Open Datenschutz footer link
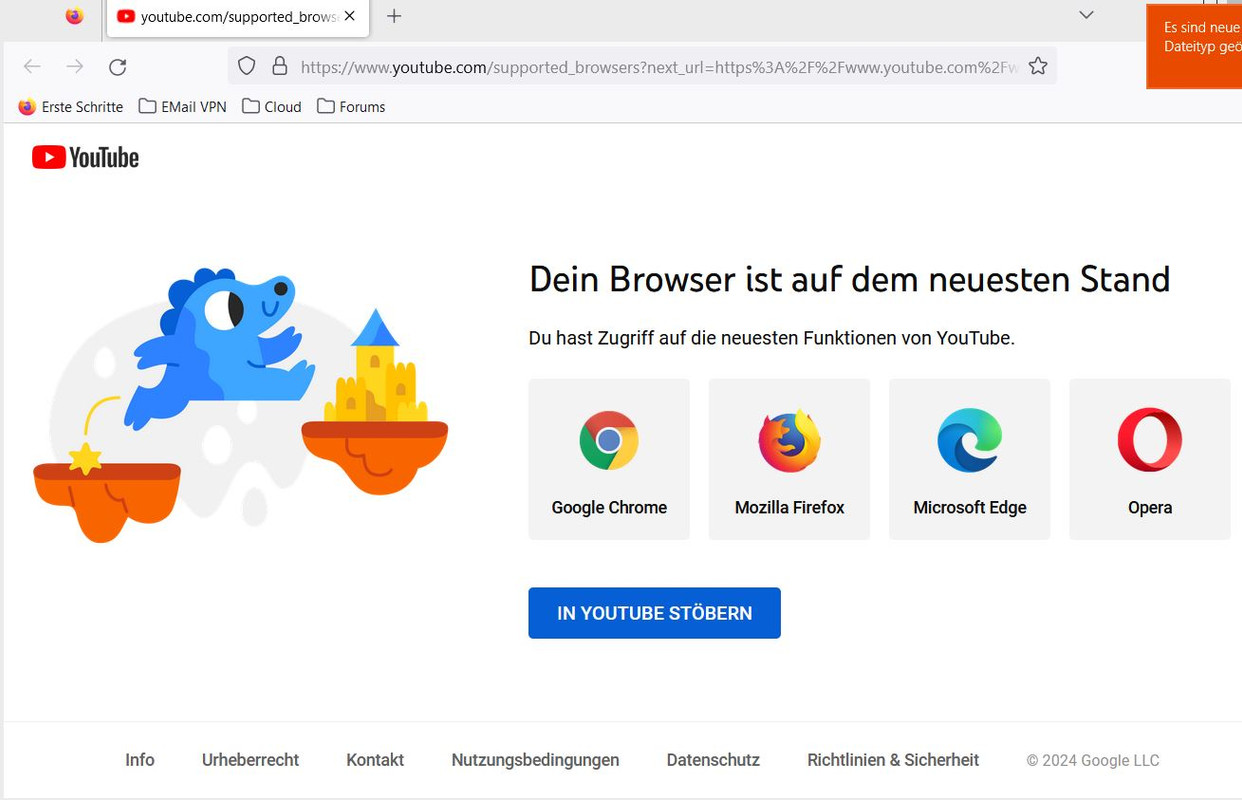This screenshot has width=1242, height=800. pos(713,760)
